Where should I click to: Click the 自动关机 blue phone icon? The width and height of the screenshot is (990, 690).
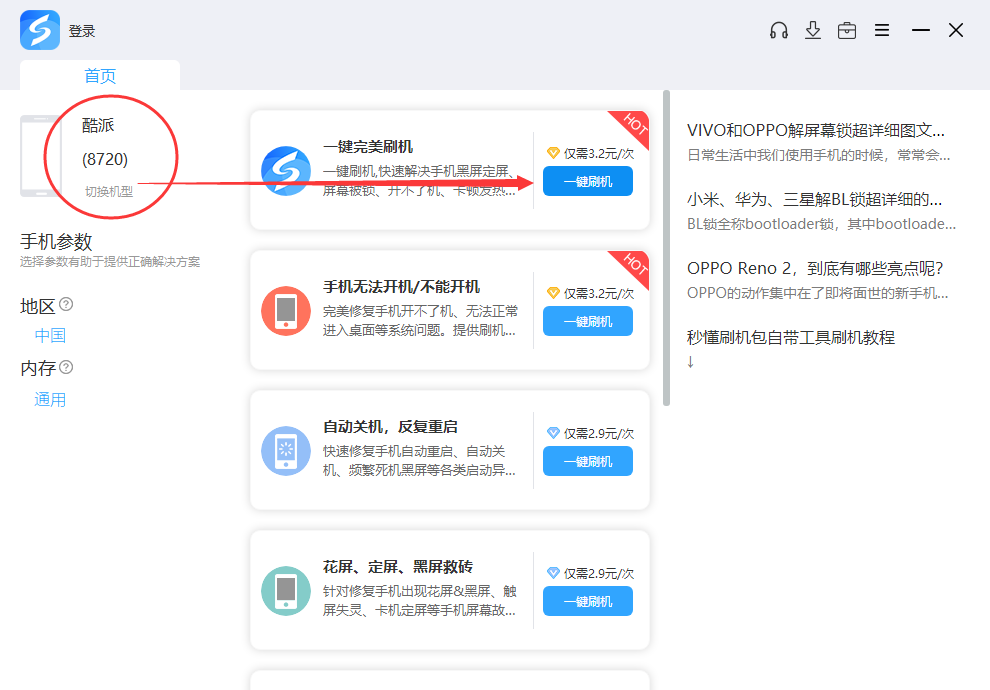pyautogui.click(x=286, y=451)
